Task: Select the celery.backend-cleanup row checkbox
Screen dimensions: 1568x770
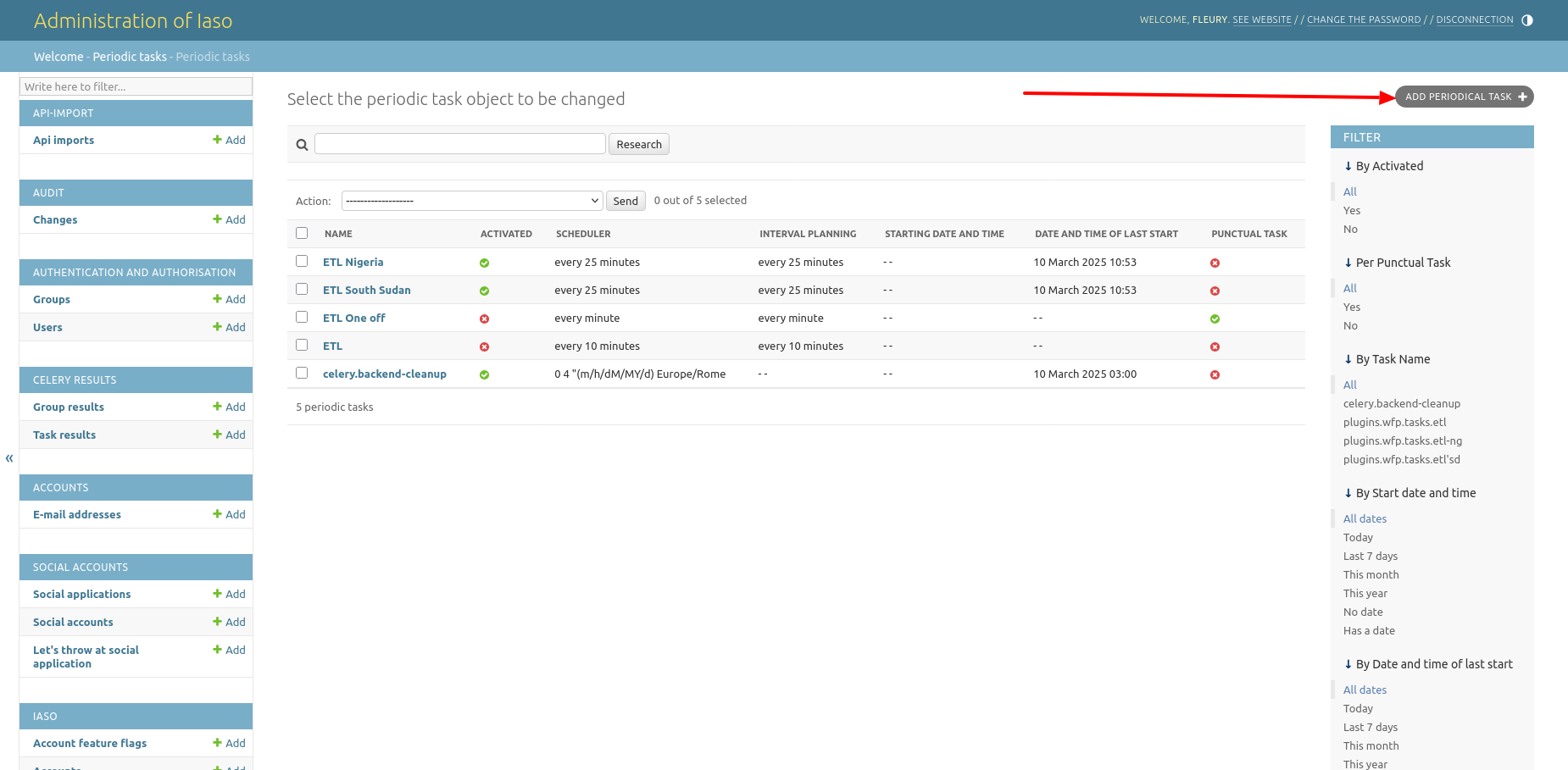Action: pyautogui.click(x=302, y=373)
